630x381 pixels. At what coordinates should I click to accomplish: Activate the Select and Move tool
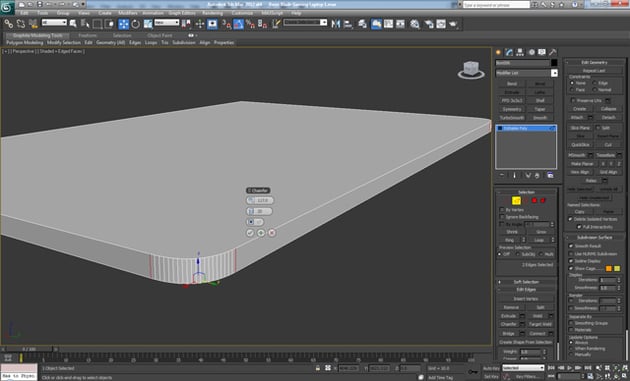[123, 24]
